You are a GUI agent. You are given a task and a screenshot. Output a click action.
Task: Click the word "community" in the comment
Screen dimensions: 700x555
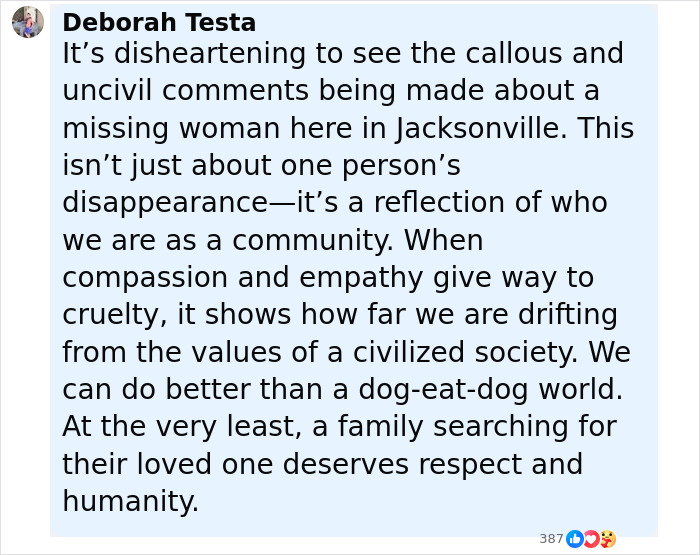[309, 240]
